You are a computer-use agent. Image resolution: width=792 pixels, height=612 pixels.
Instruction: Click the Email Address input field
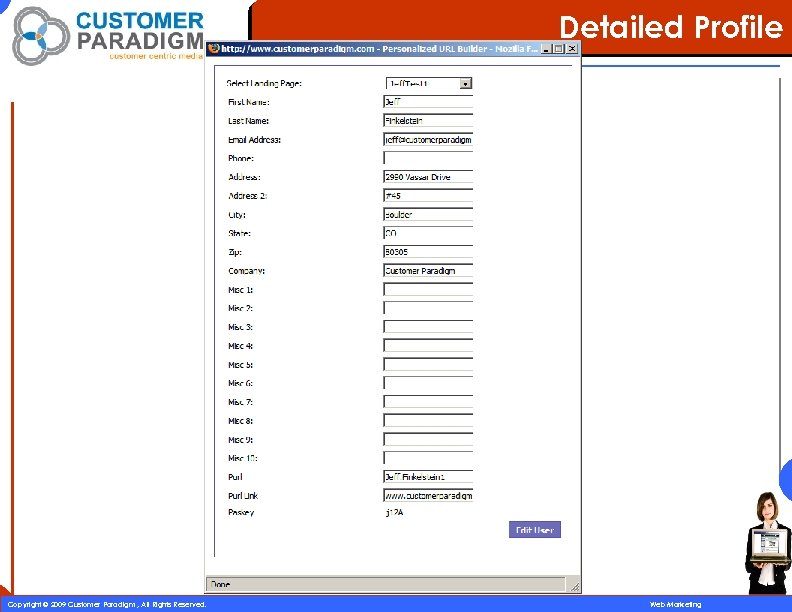[428, 139]
